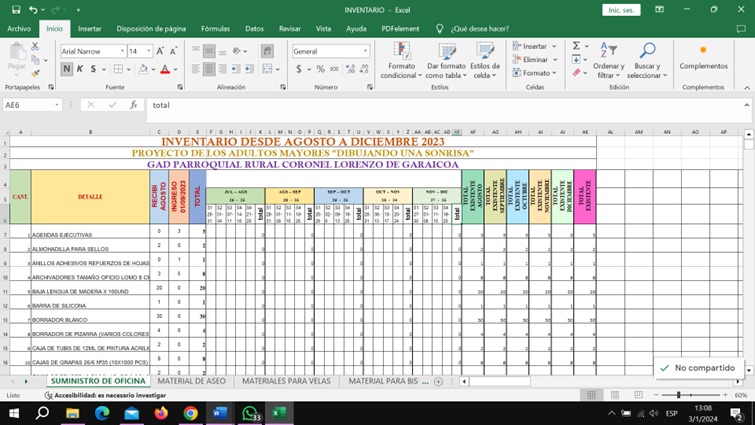The height and width of the screenshot is (425, 755).
Task: Toggle italic formatting (K button)
Action: [80, 69]
